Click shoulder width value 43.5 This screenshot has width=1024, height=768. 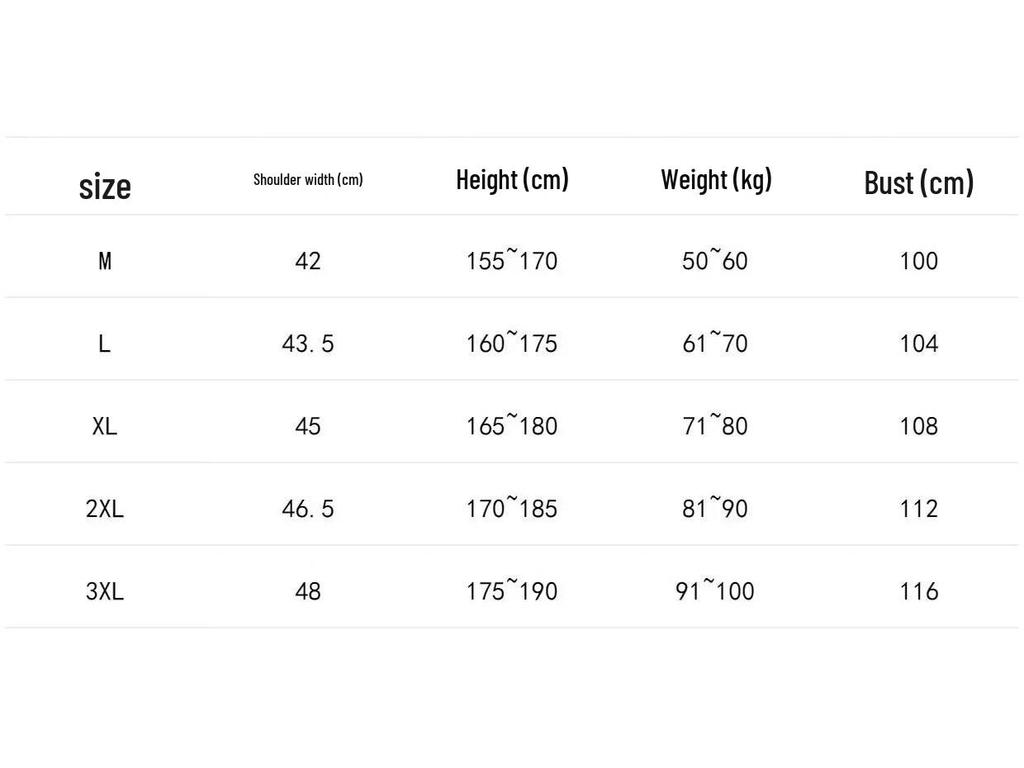pyautogui.click(x=308, y=344)
